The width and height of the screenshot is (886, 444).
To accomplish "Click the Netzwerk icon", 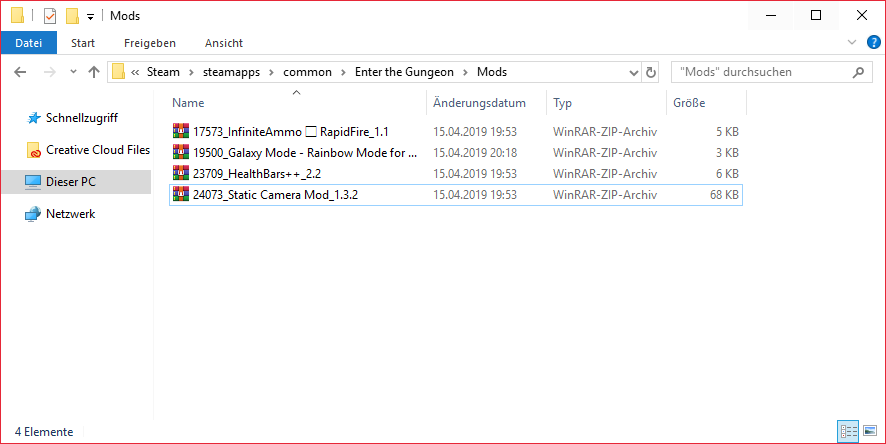I will tap(33, 214).
